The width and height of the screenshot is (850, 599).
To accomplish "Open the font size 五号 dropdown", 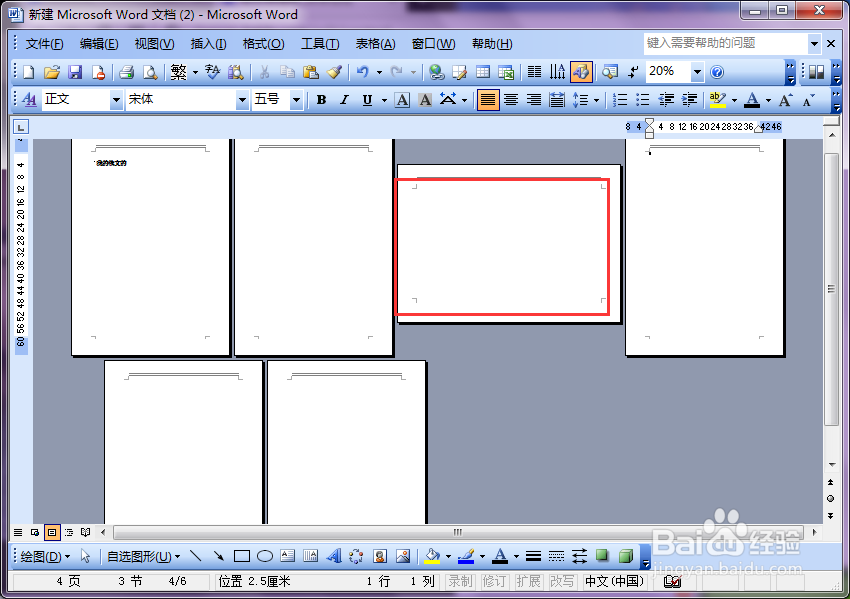I will [x=296, y=100].
